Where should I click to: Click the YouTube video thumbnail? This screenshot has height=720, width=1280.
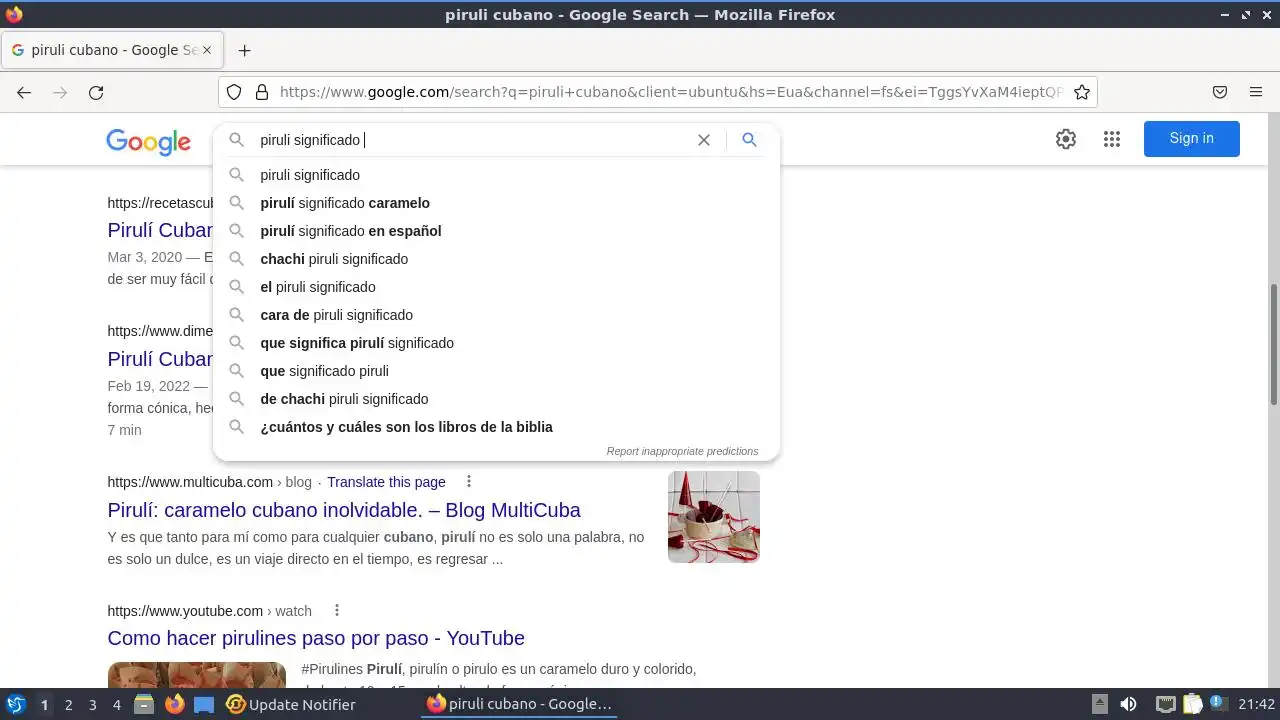[x=197, y=675]
